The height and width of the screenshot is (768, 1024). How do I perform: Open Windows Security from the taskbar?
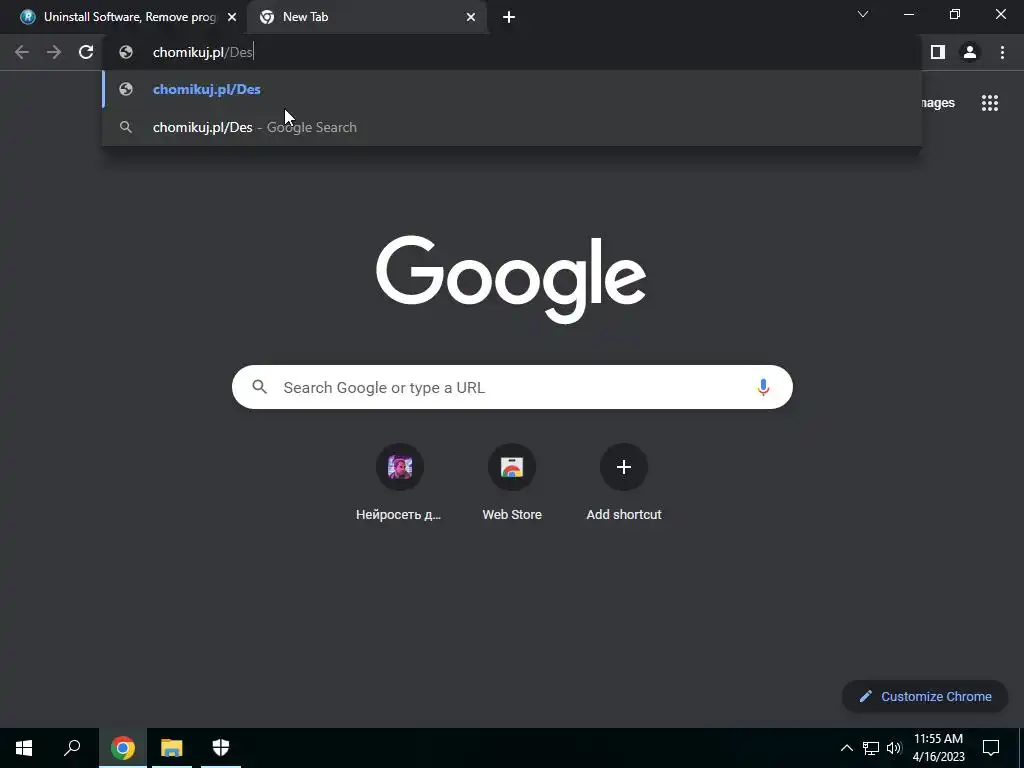(221, 748)
